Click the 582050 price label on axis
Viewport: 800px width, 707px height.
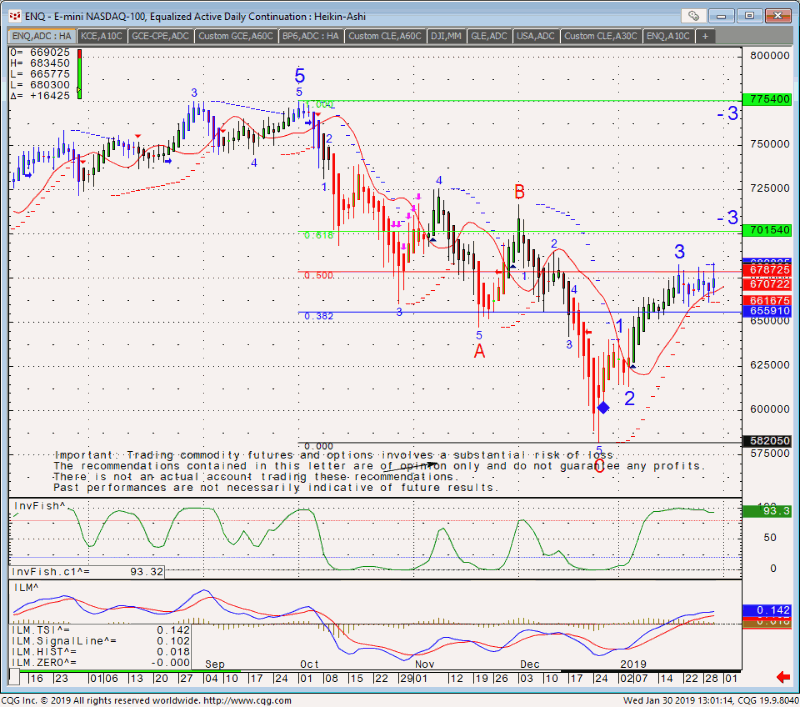(769, 441)
